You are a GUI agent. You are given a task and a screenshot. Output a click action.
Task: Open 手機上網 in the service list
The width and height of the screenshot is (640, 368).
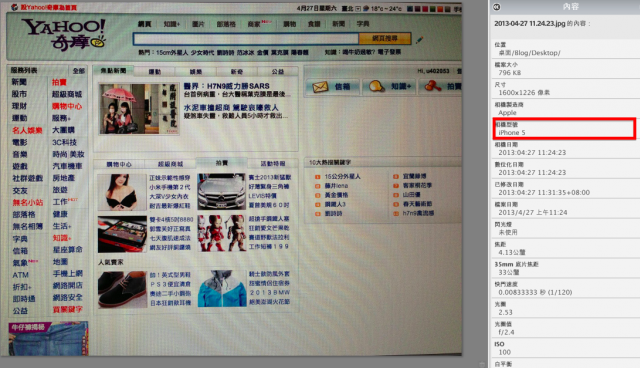pyautogui.click(x=67, y=273)
